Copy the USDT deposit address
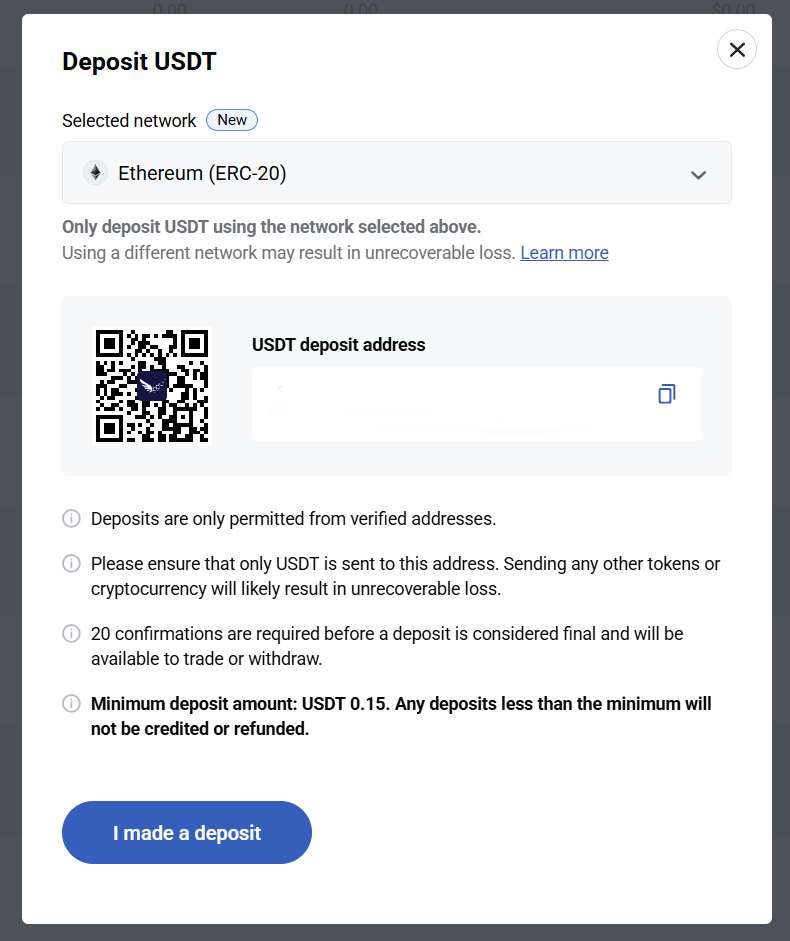 [x=667, y=394]
